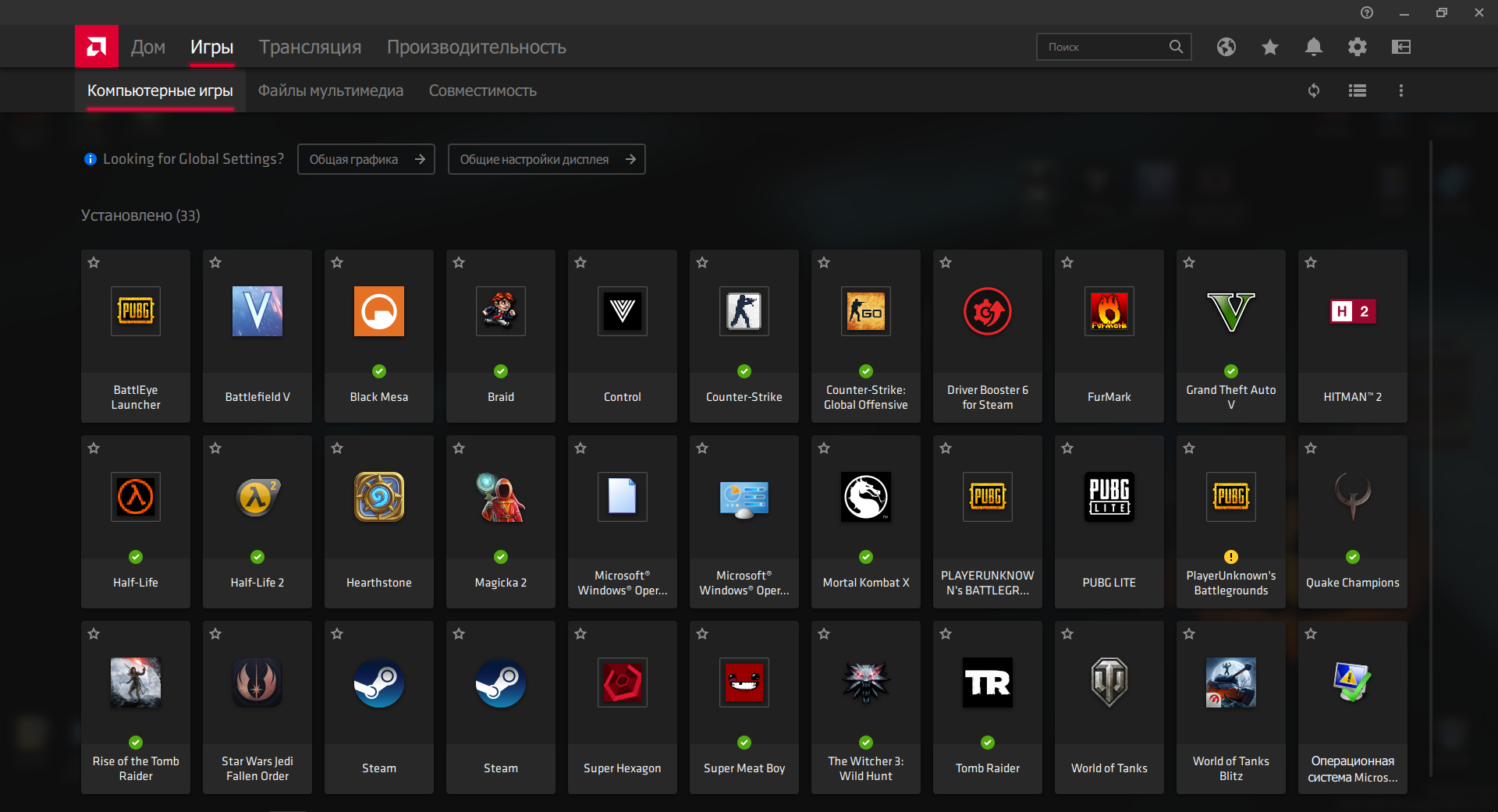The height and width of the screenshot is (812, 1498).
Task: Select the HITMAN 2 icon
Action: (x=1353, y=311)
